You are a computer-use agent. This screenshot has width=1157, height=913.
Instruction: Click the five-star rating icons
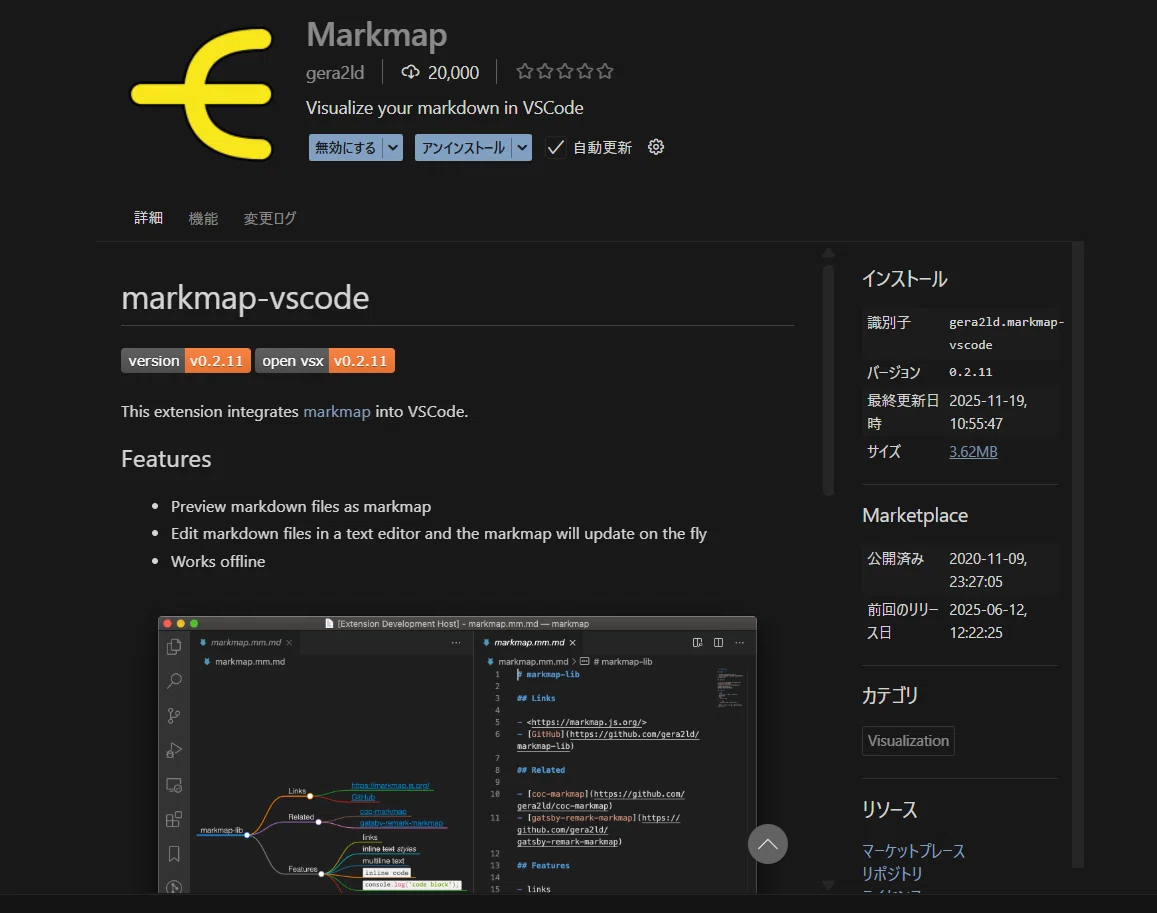click(564, 72)
